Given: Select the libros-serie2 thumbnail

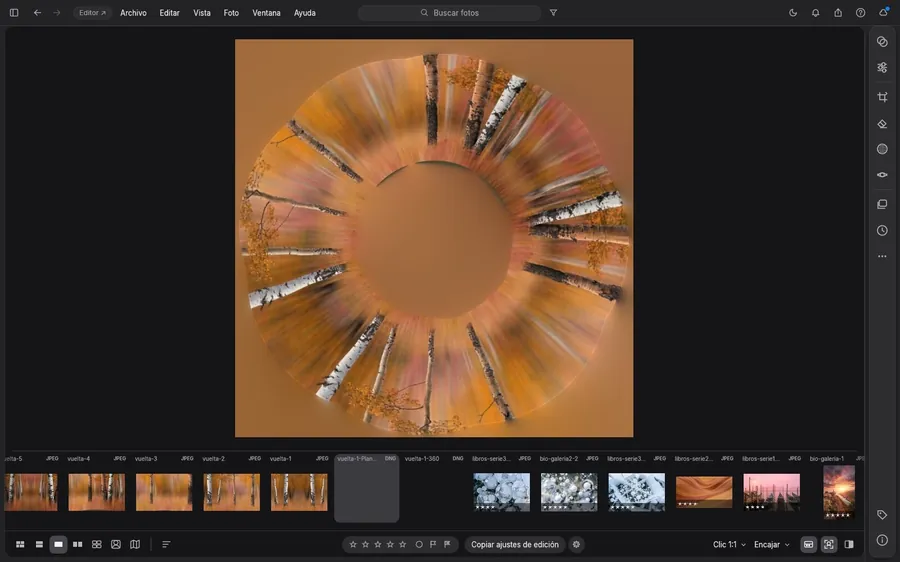Looking at the screenshot, I should [x=704, y=492].
